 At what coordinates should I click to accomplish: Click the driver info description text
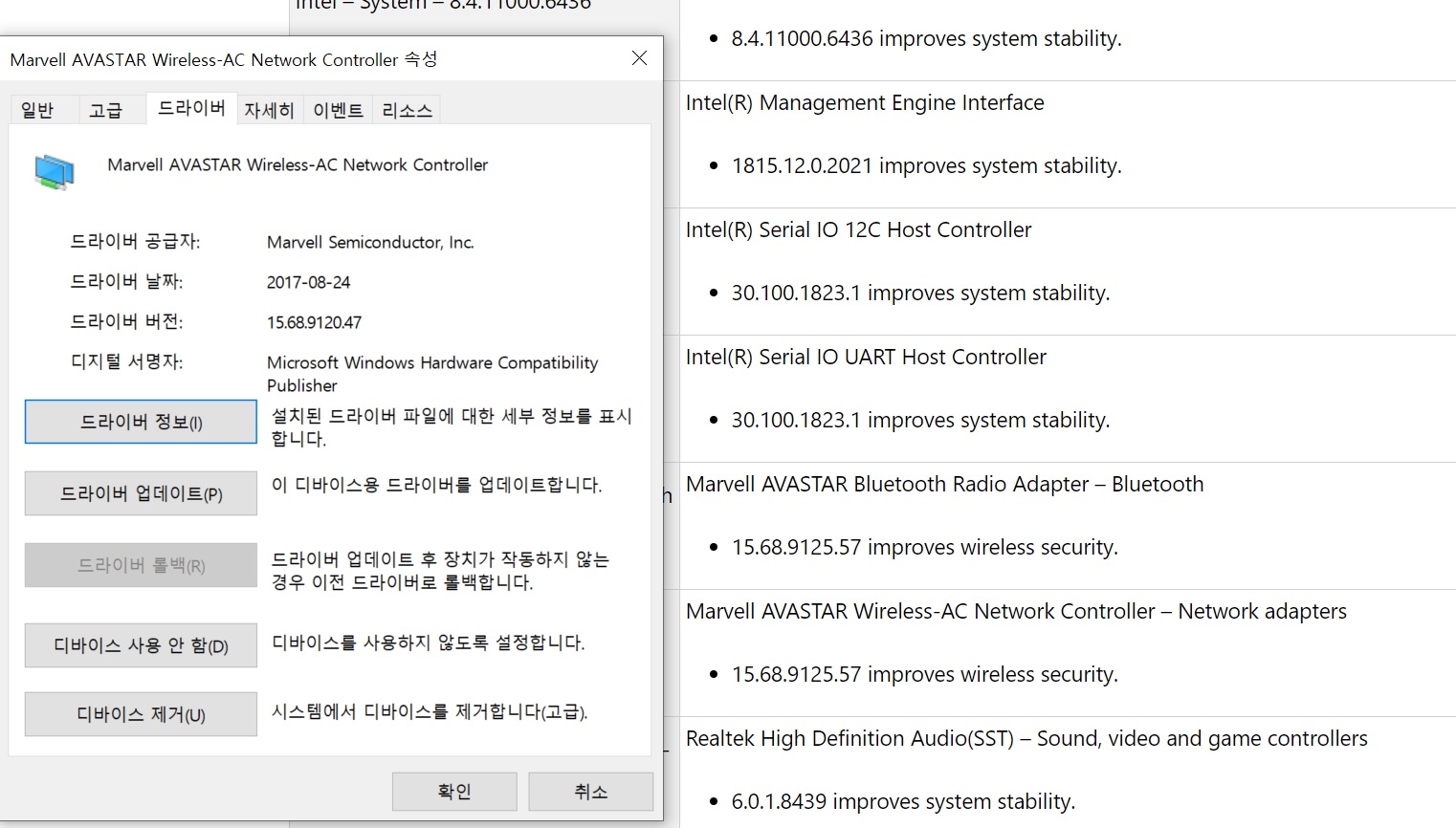tap(452, 427)
